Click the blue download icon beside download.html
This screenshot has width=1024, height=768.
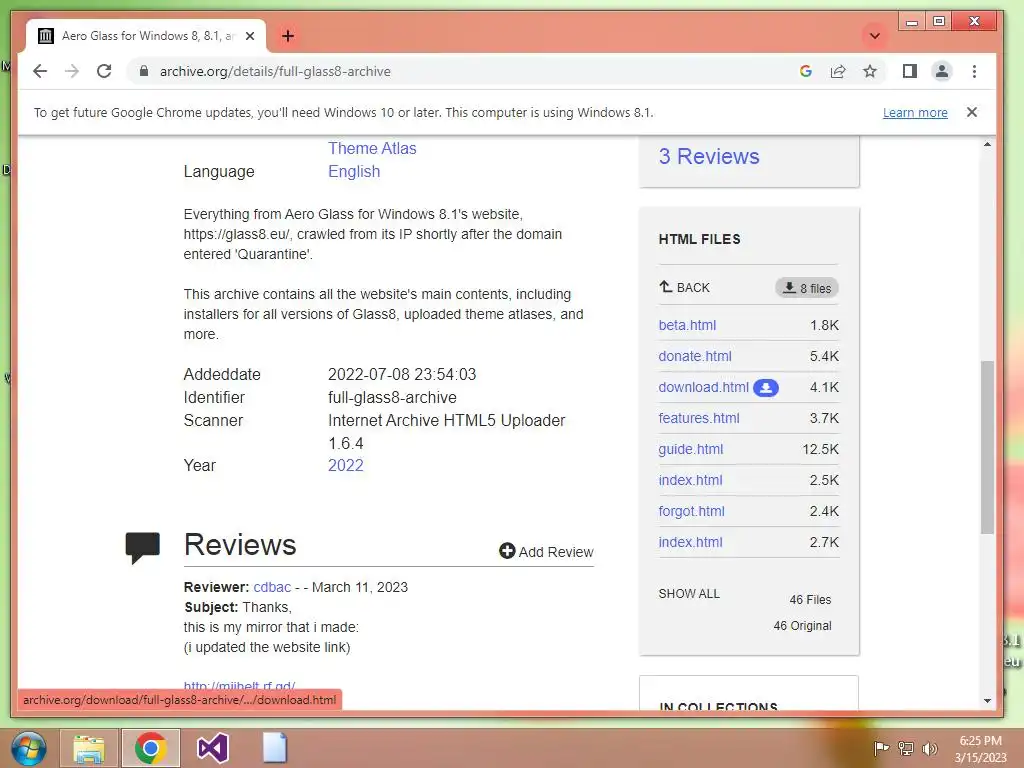click(x=765, y=388)
